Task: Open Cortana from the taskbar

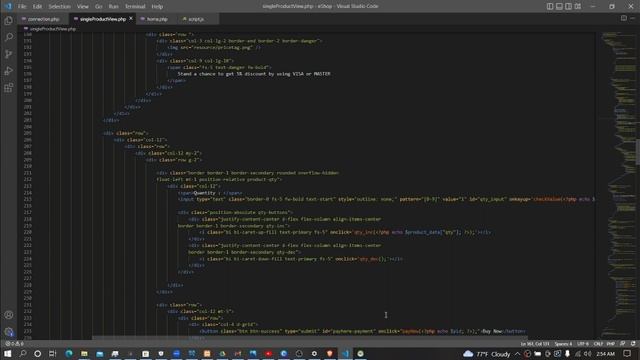Action: [38, 353]
